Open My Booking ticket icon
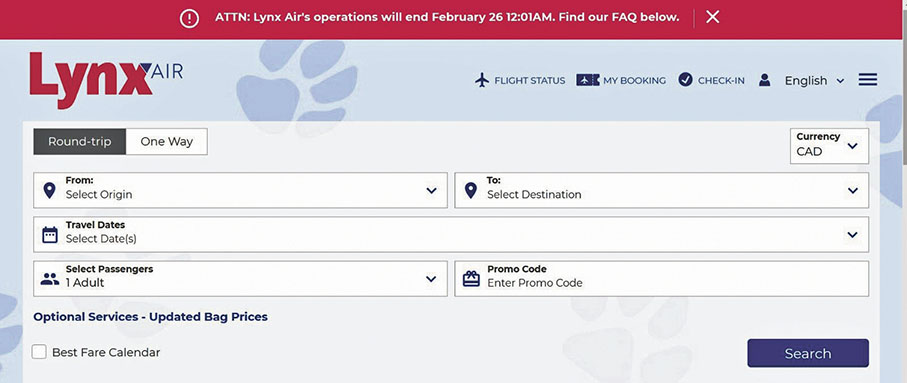The image size is (907, 383). click(588, 80)
